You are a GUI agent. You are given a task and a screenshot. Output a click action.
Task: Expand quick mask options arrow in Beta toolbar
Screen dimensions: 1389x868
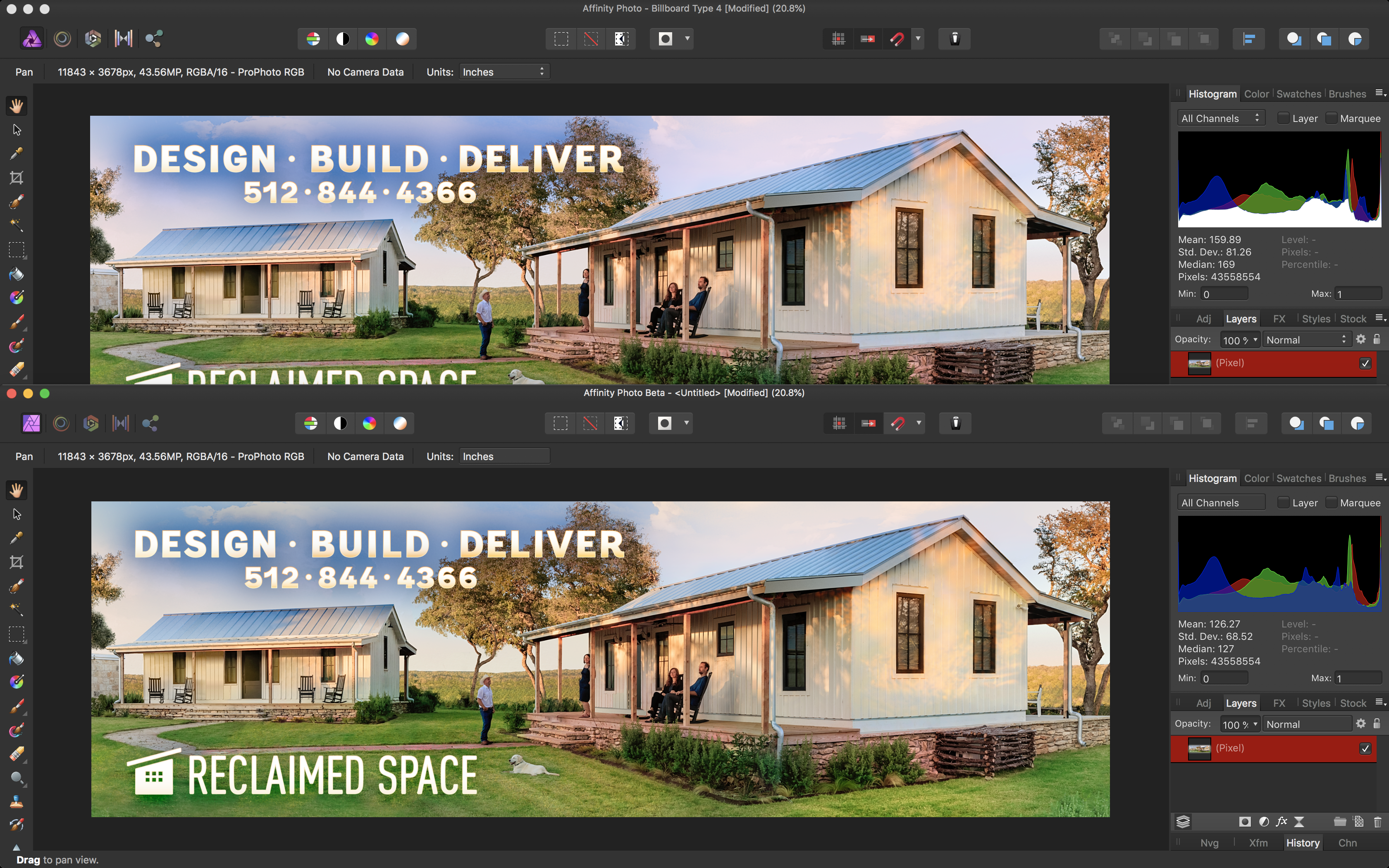pyautogui.click(x=686, y=424)
